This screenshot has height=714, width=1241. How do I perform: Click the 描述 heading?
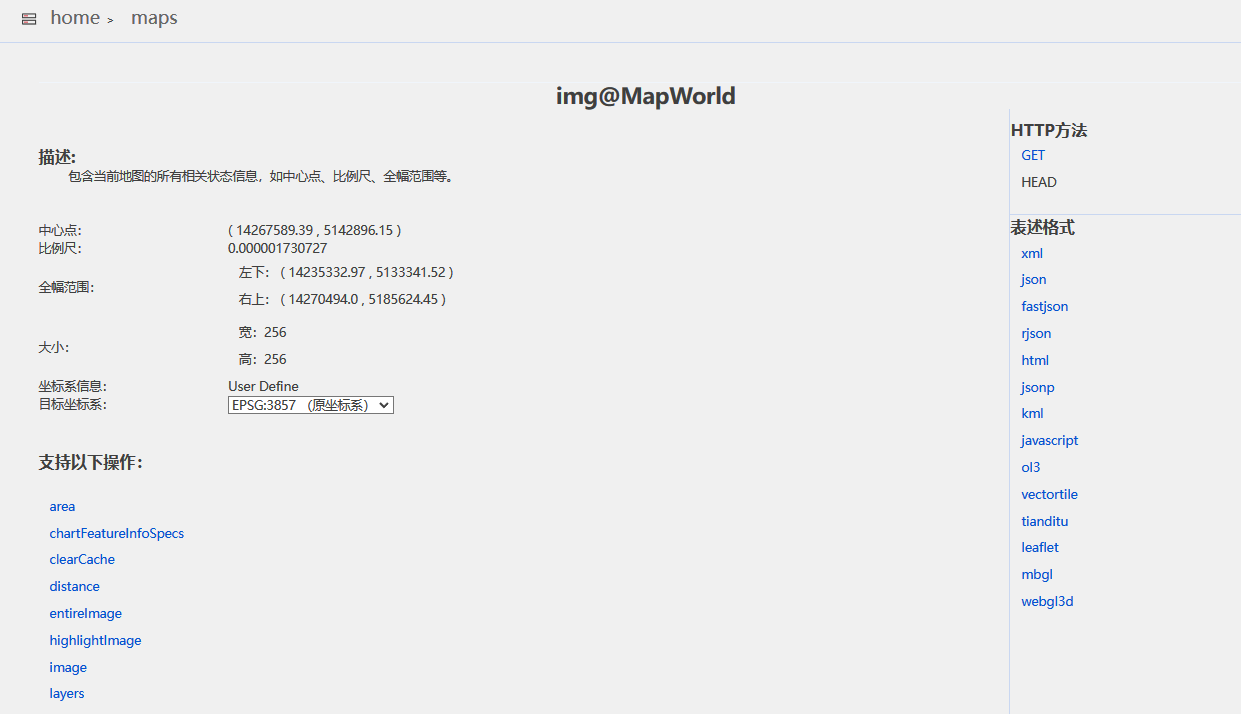click(x=57, y=157)
